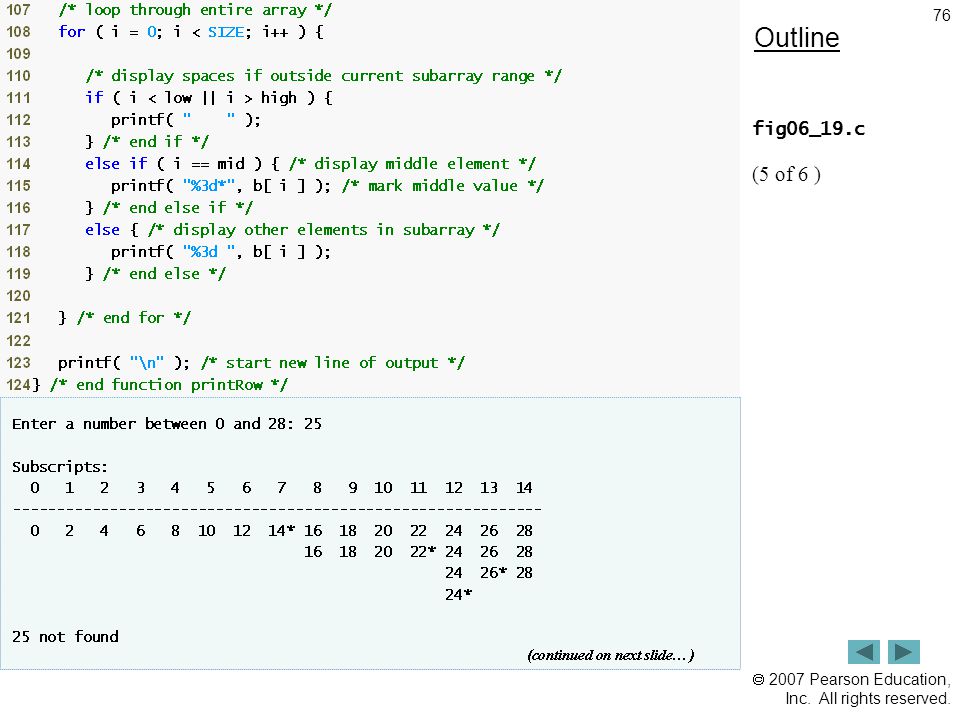The image size is (960, 720).
Task: Select the '25 not found' output line
Action: [65, 637]
